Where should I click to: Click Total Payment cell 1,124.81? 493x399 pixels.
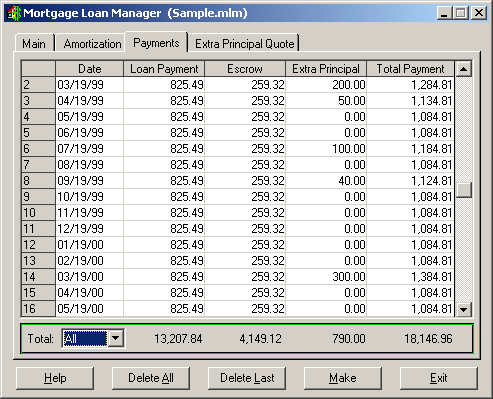tap(410, 181)
